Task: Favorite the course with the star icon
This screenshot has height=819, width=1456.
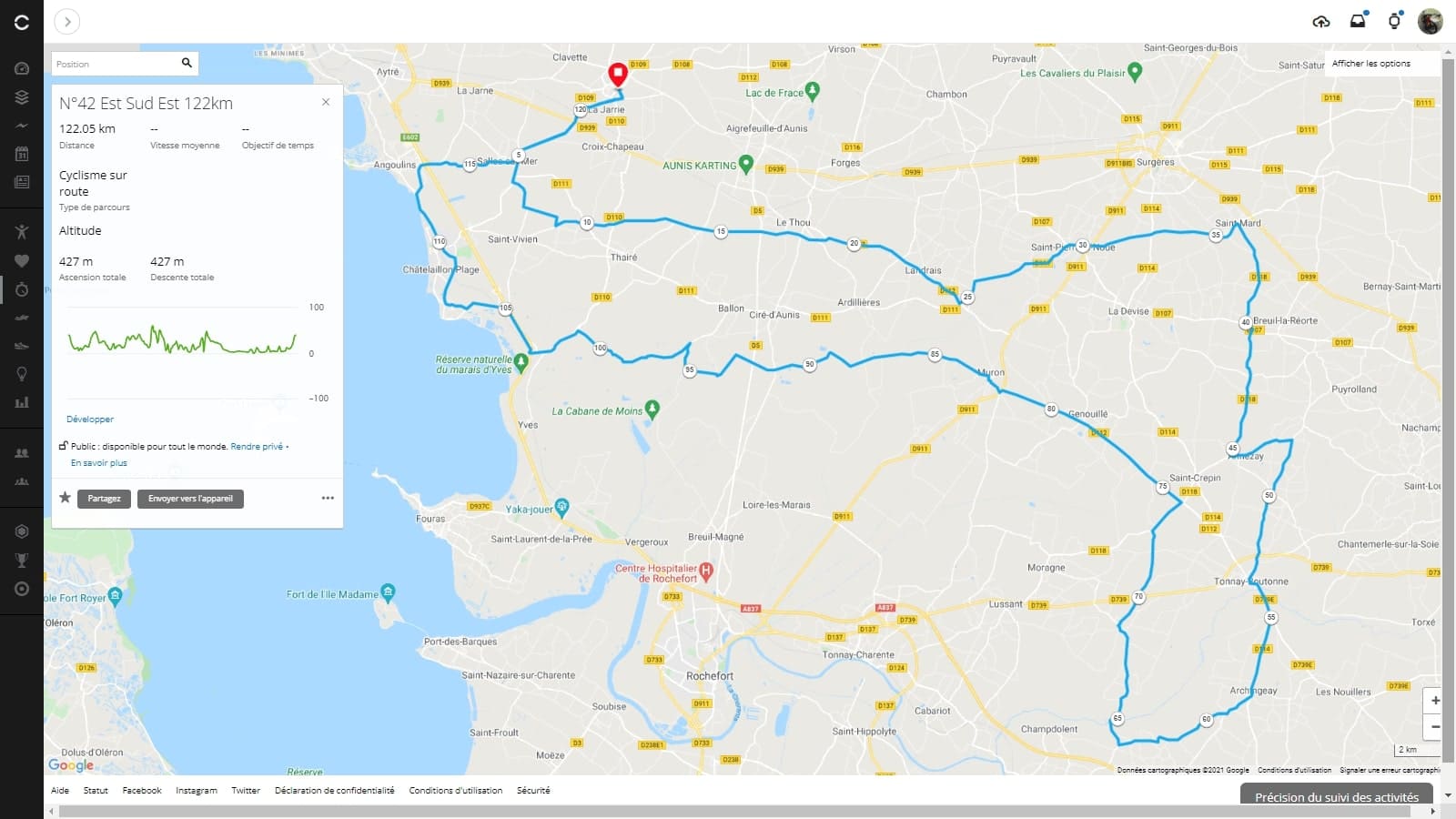Action: pyautogui.click(x=65, y=498)
